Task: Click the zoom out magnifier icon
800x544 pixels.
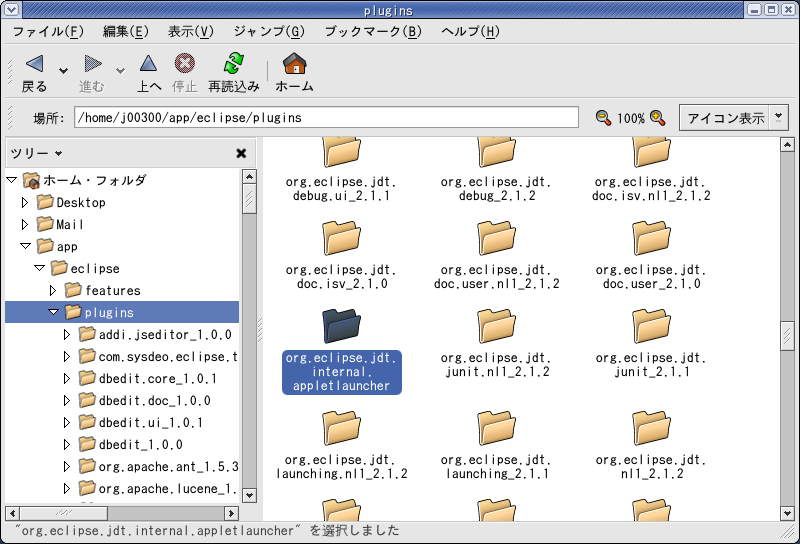Action: [603, 118]
